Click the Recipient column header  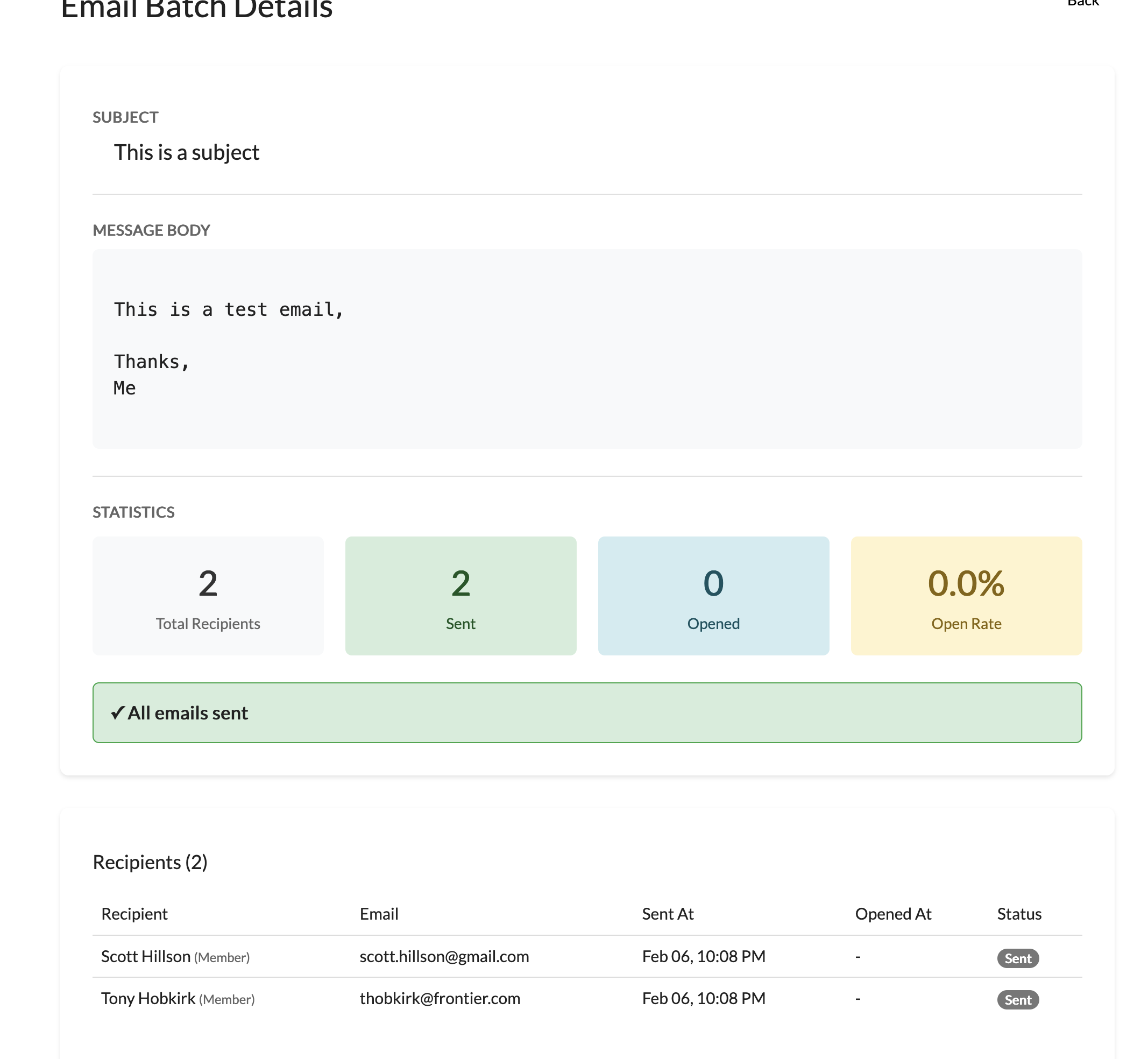(x=134, y=914)
